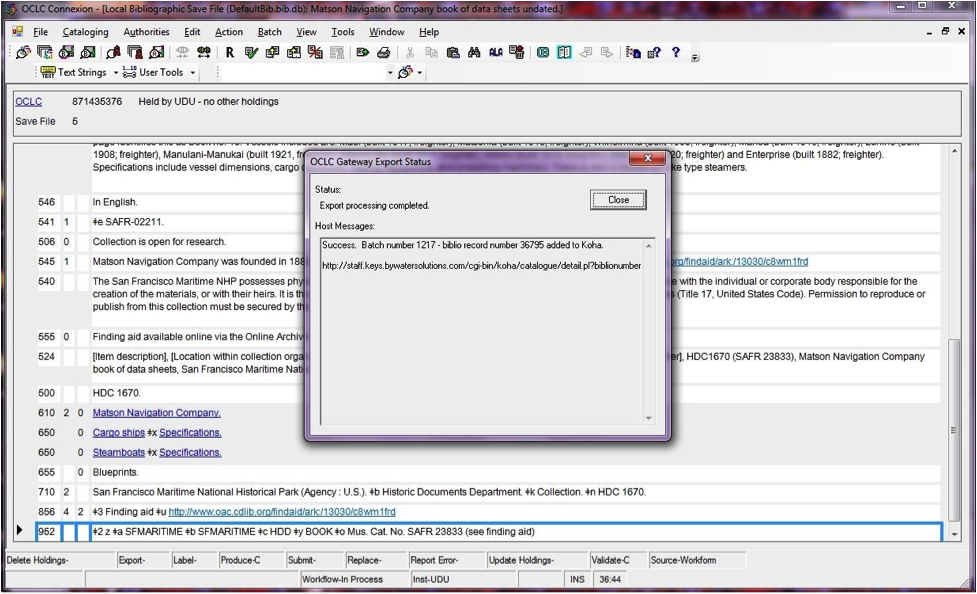This screenshot has height=594, width=977.
Task: Open the Cataloging menu
Action: 85,32
